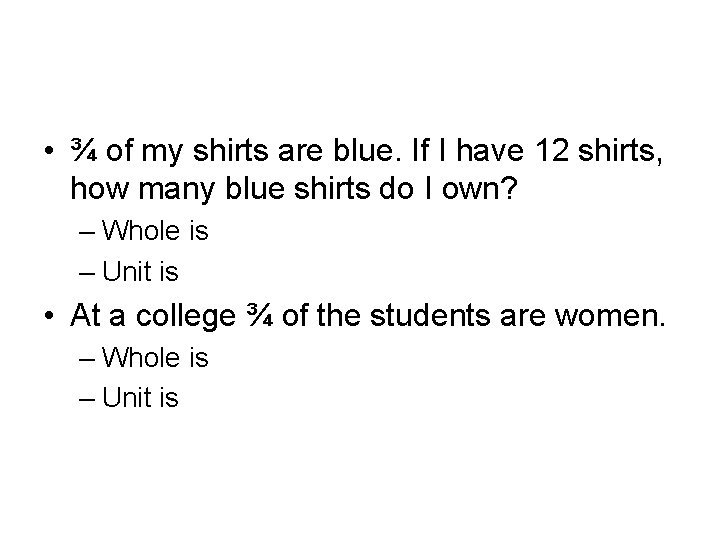Viewport: 720px width, 540px height.
Task: Click 'Whole is' under the shirts question
Action: (x=155, y=230)
